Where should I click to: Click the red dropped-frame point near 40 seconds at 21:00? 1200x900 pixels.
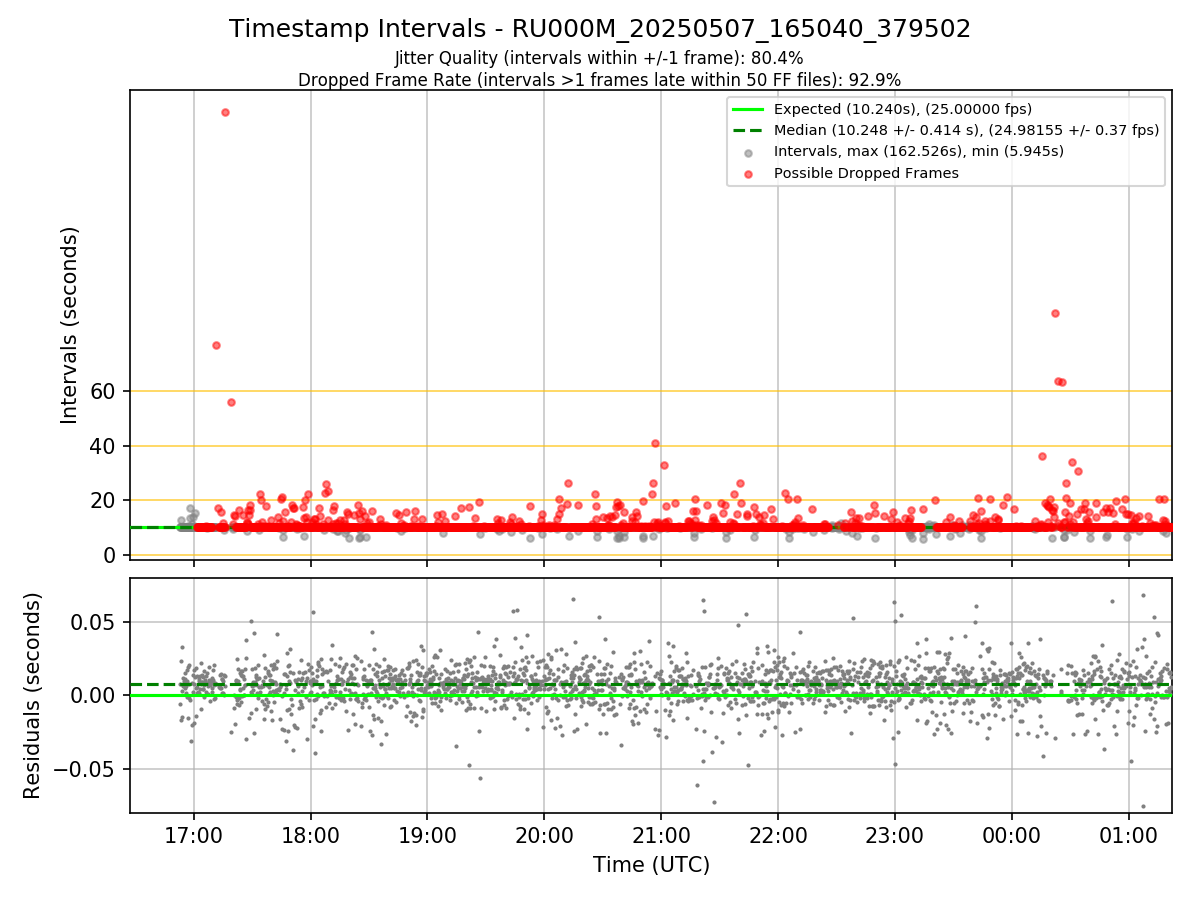[x=656, y=443]
